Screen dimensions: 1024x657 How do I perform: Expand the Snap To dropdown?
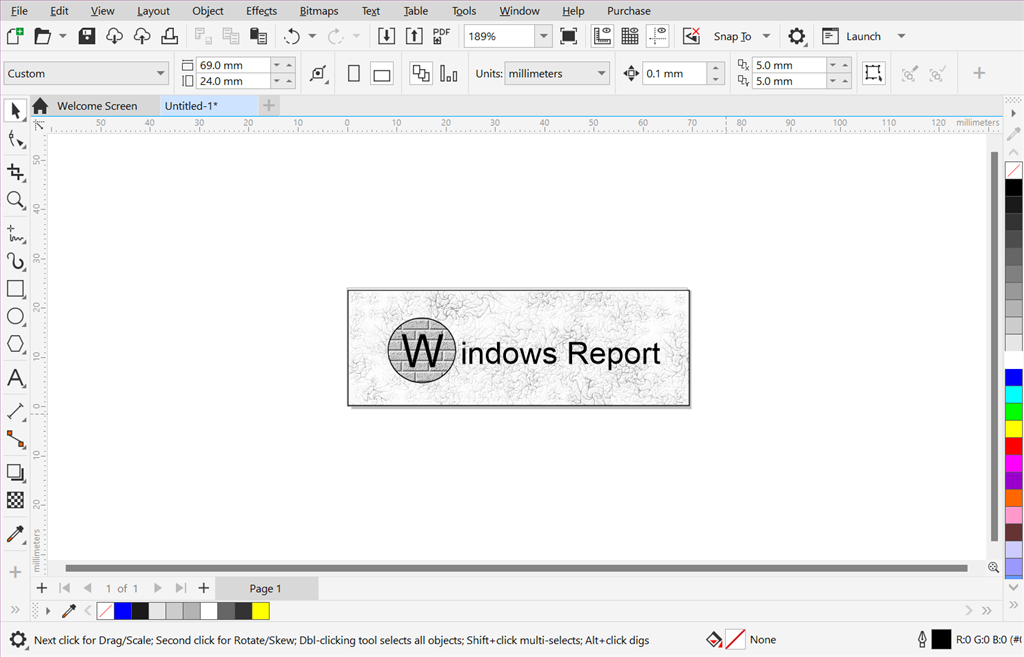point(766,36)
